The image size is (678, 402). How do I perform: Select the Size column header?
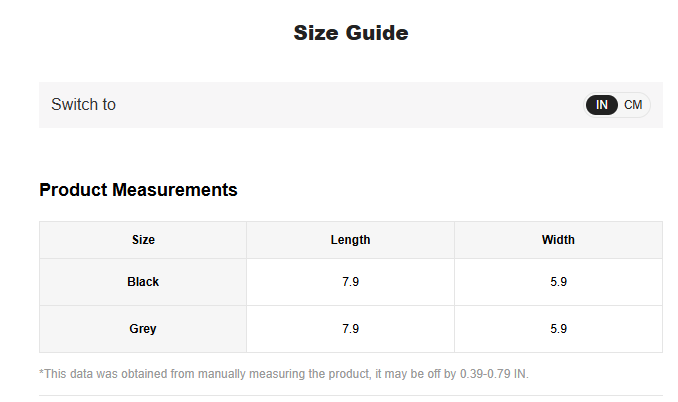143,240
